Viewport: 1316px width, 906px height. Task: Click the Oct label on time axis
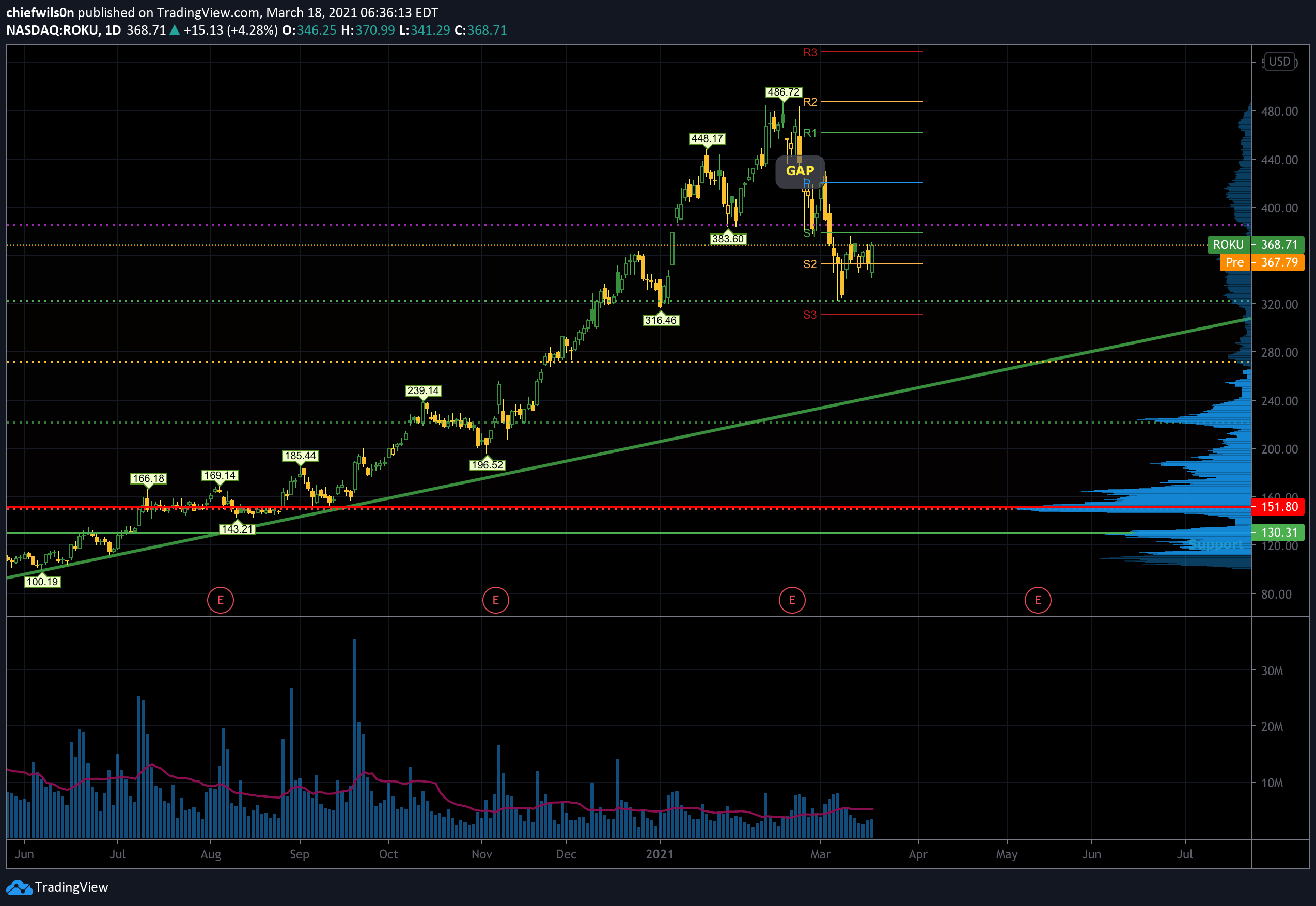(x=388, y=854)
